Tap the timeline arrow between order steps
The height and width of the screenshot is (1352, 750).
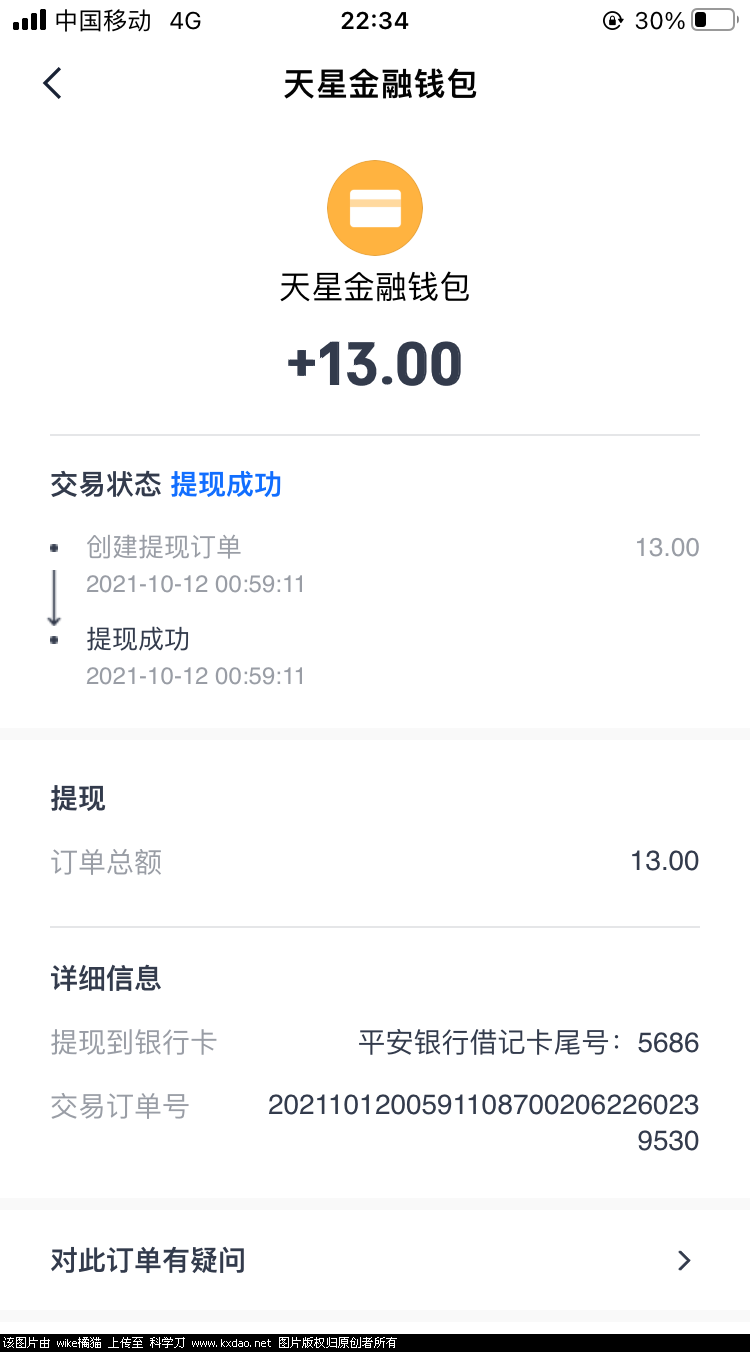coord(54,598)
